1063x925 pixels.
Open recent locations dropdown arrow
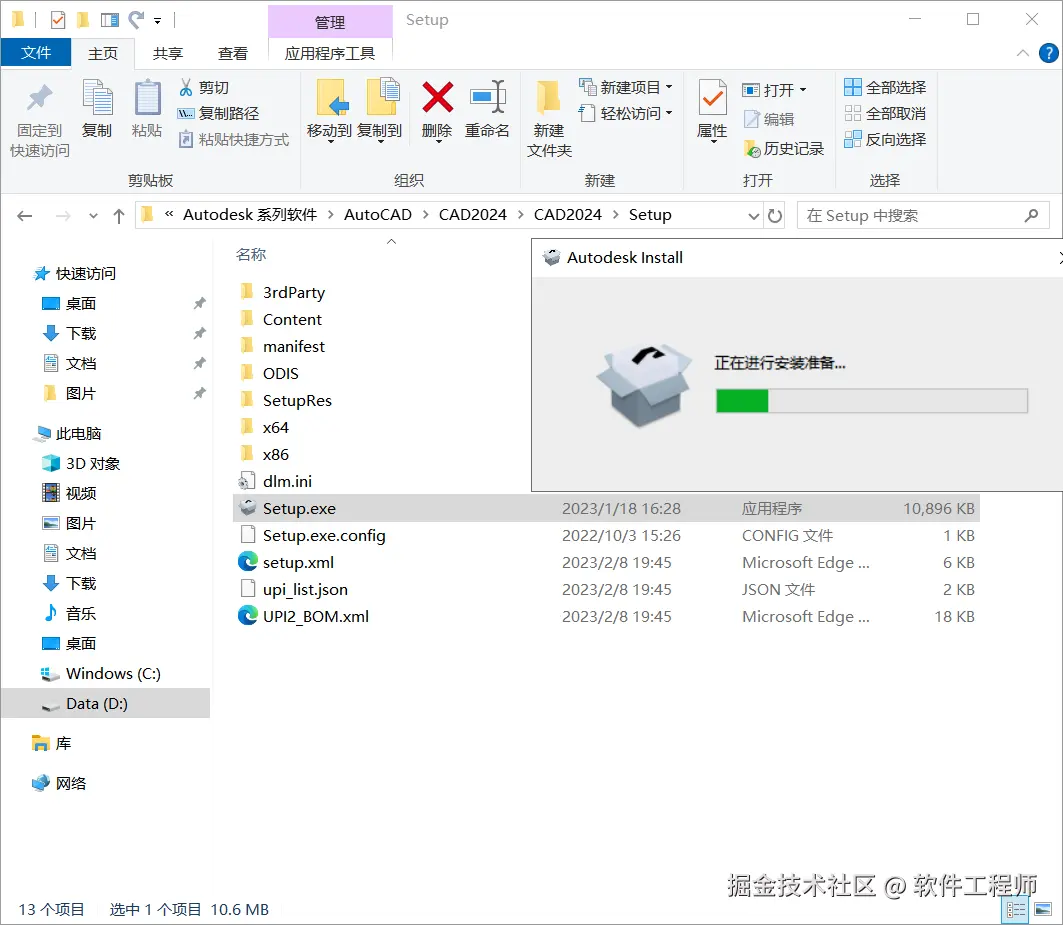93,216
